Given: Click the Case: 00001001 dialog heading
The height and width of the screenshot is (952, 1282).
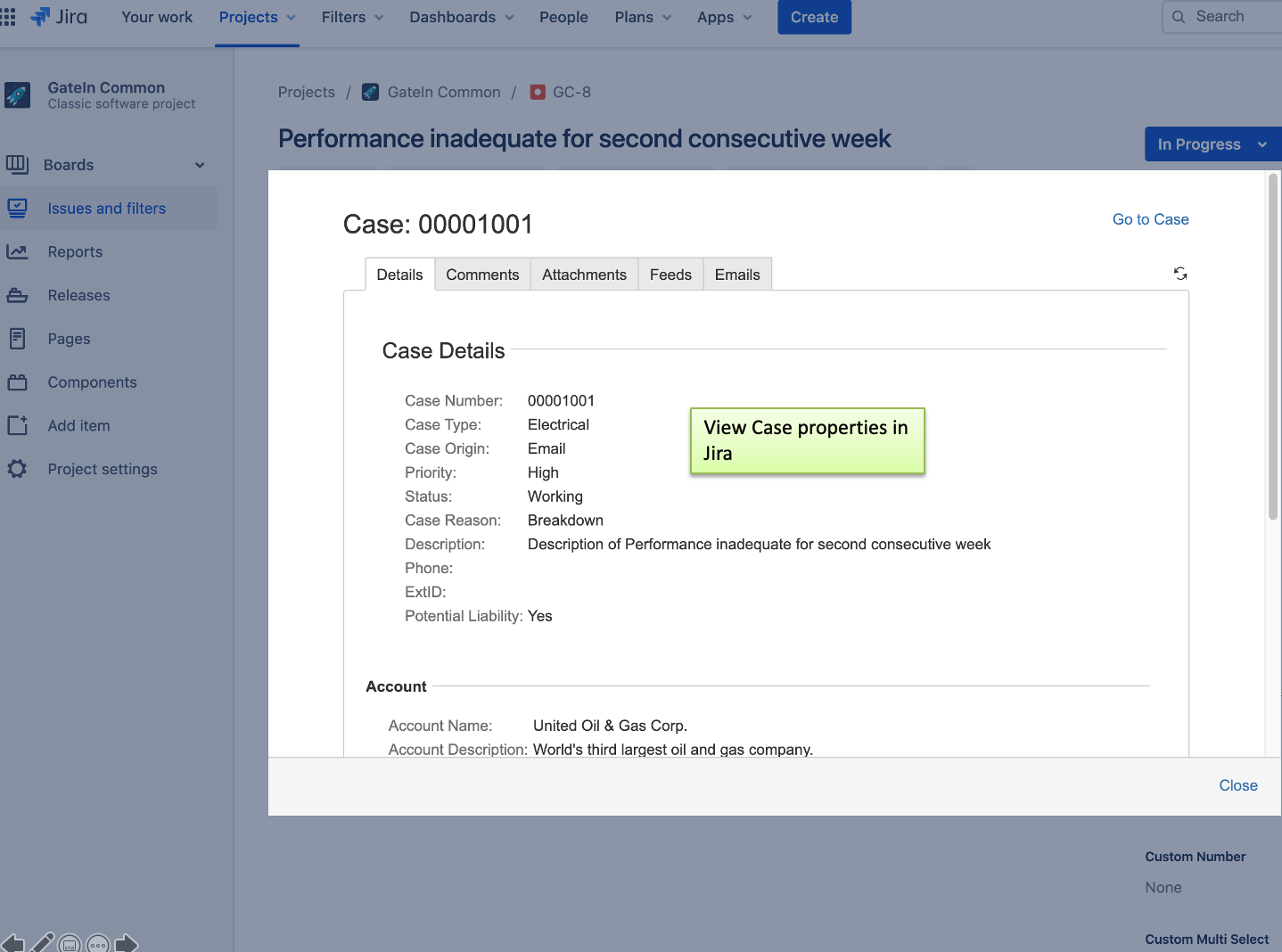Looking at the screenshot, I should (x=438, y=225).
